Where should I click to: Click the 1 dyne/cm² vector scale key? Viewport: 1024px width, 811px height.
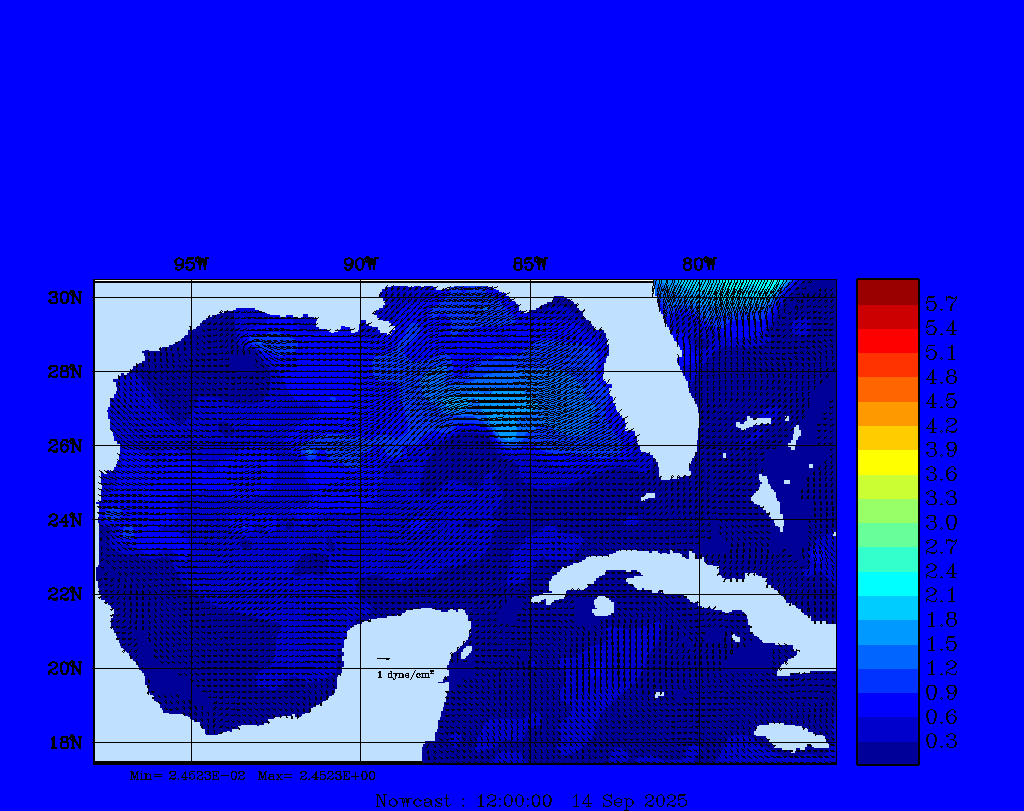pos(404,675)
